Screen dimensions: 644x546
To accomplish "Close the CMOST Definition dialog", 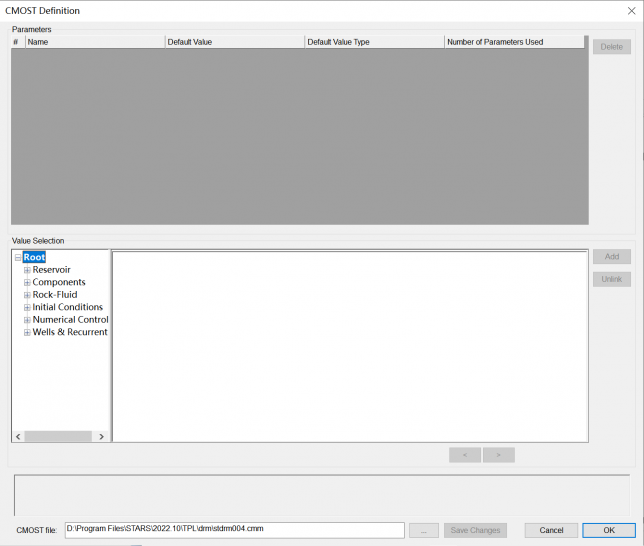I will 630,11.
